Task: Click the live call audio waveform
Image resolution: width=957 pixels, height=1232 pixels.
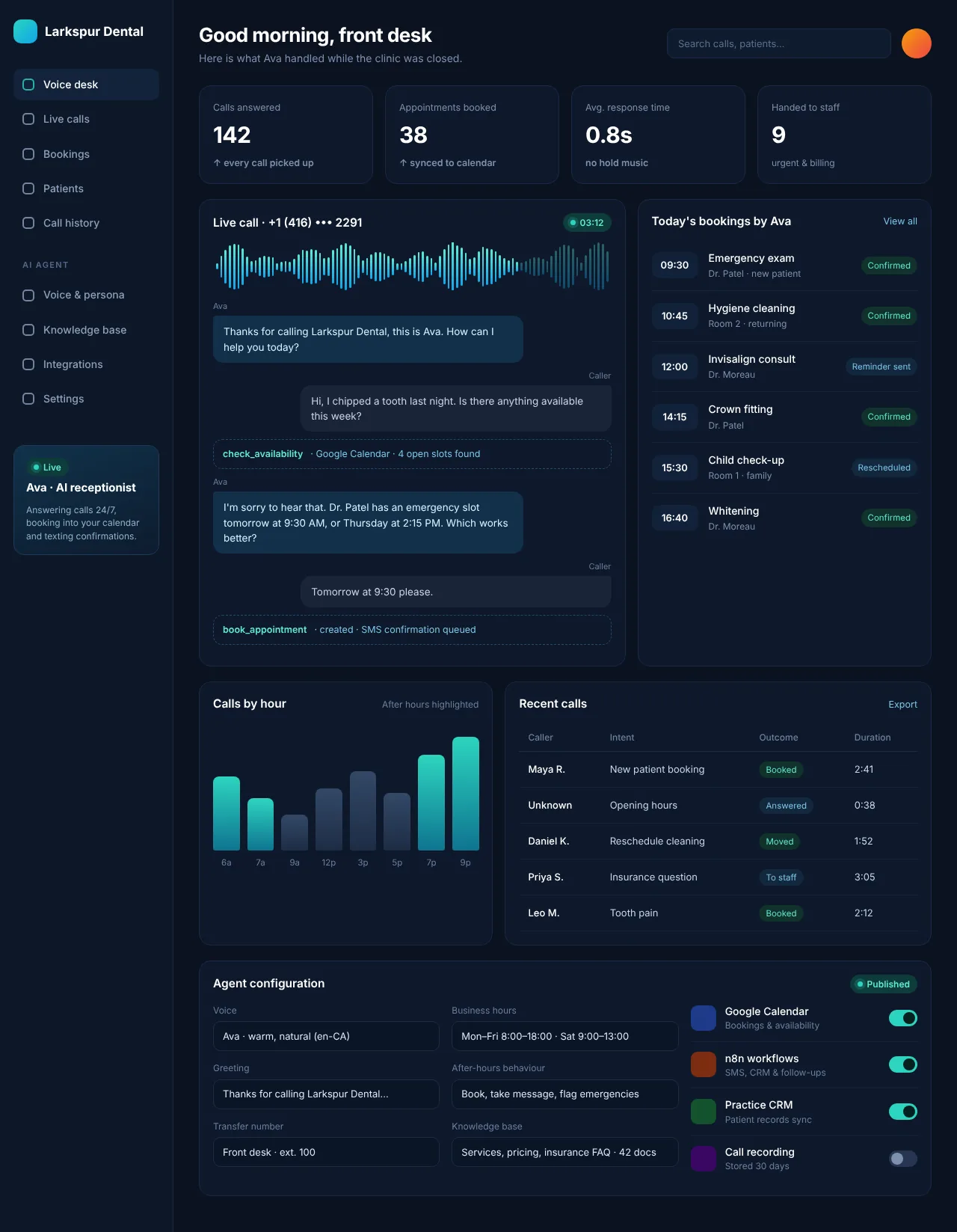Action: pos(412,266)
